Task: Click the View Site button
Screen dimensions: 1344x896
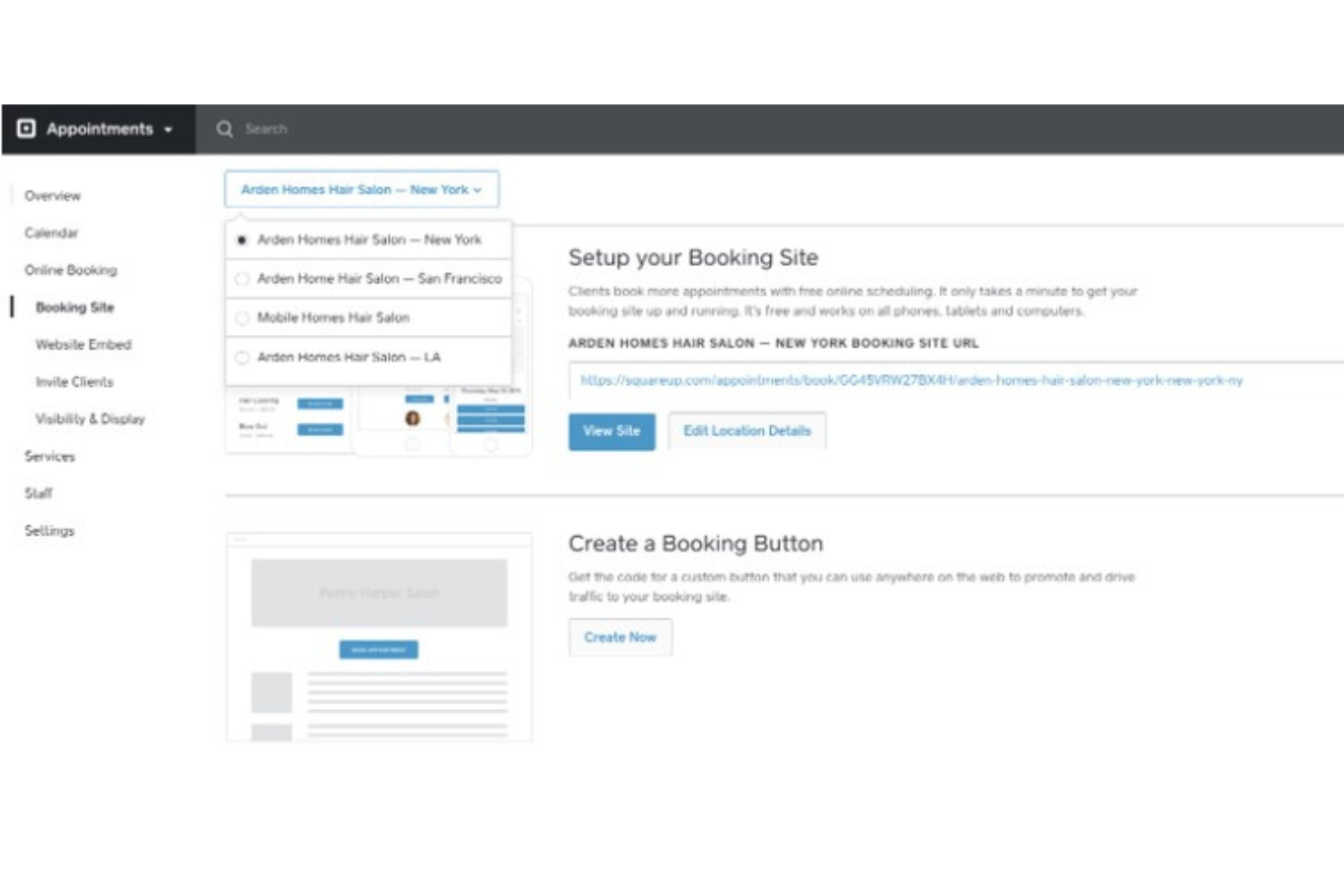Action: [612, 431]
